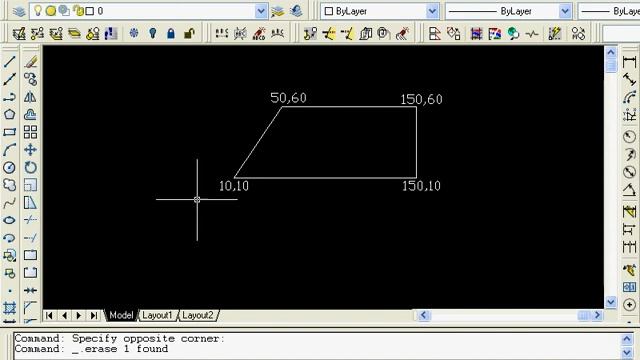The image size is (640, 360).
Task: Select the Hatch tool
Action: tap(10, 308)
